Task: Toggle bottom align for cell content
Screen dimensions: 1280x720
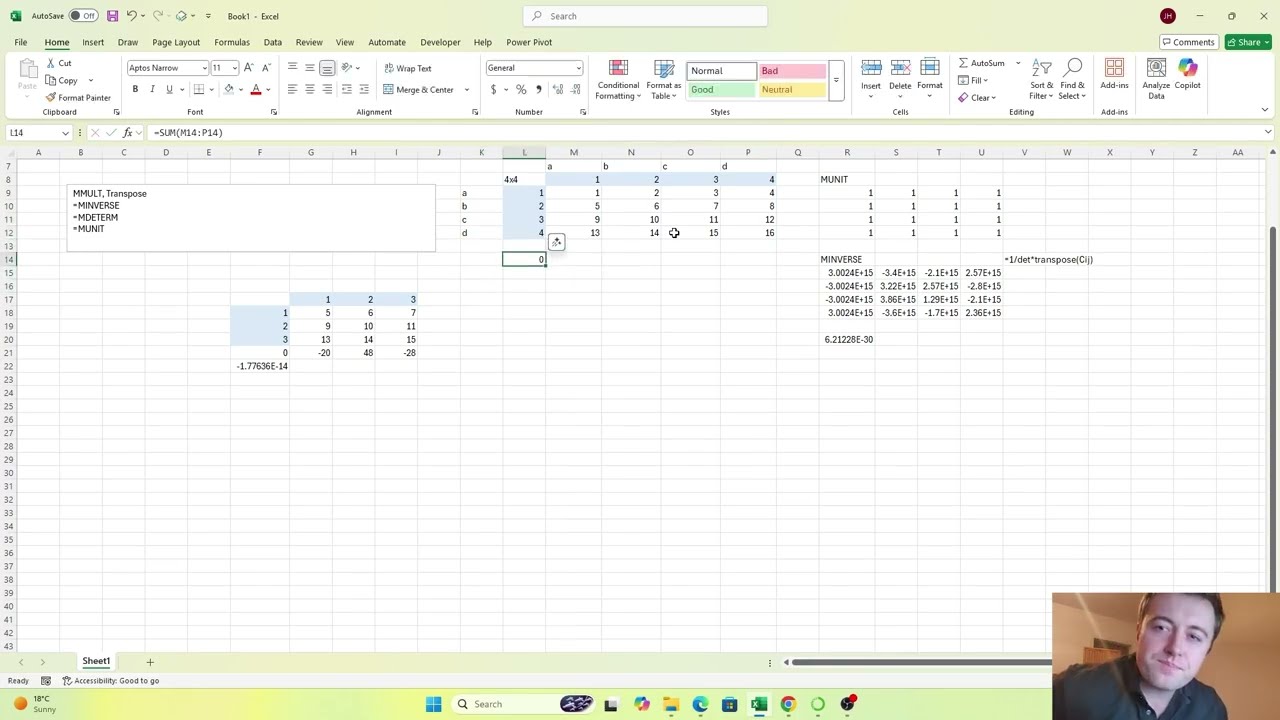Action: click(x=327, y=68)
